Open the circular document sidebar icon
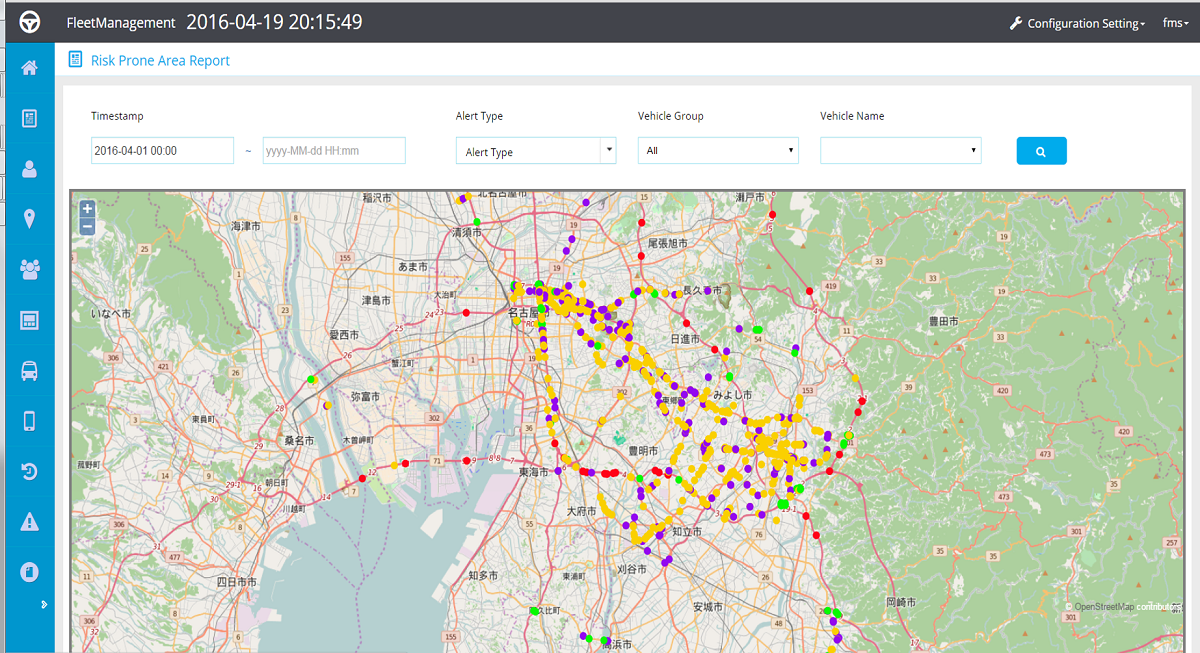1200x653 pixels. 29,572
